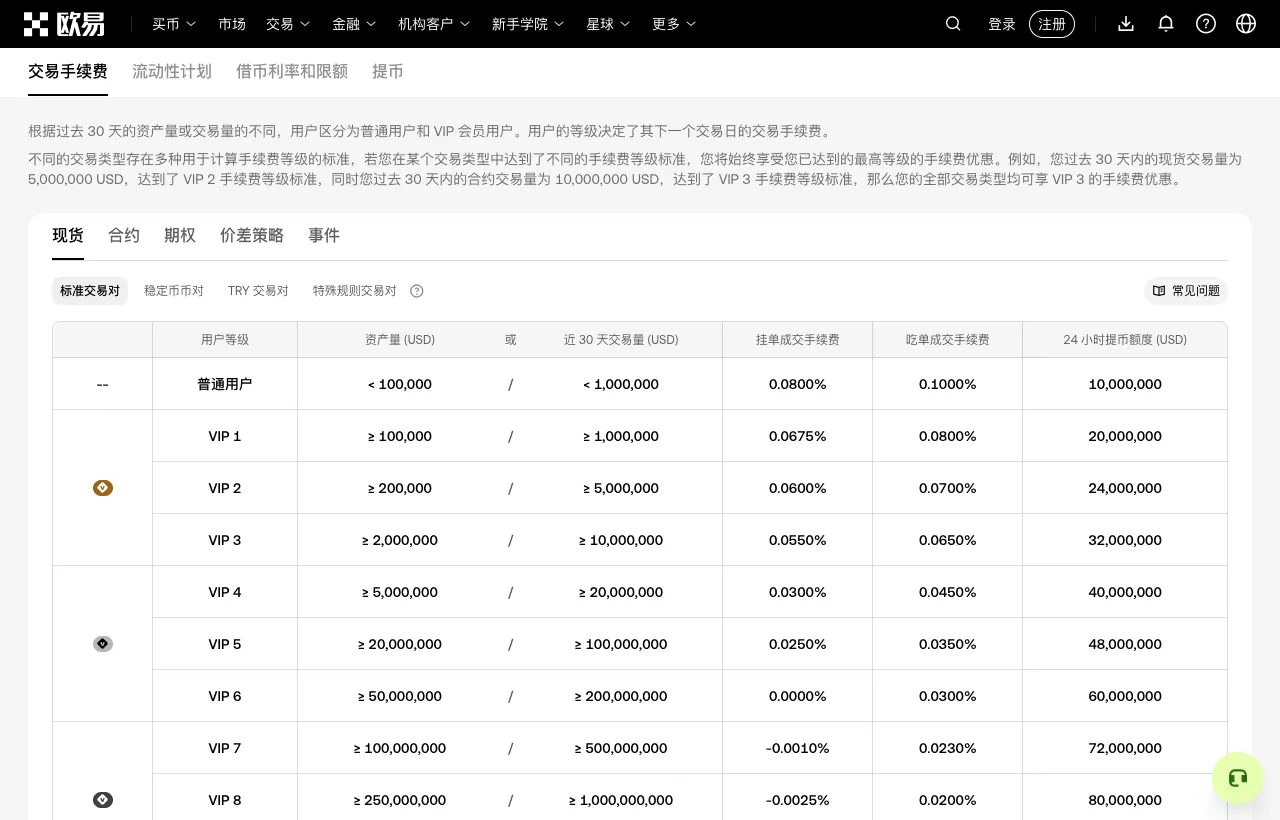
Task: Select the 特殊规则交易对 filter
Action: pyautogui.click(x=355, y=291)
